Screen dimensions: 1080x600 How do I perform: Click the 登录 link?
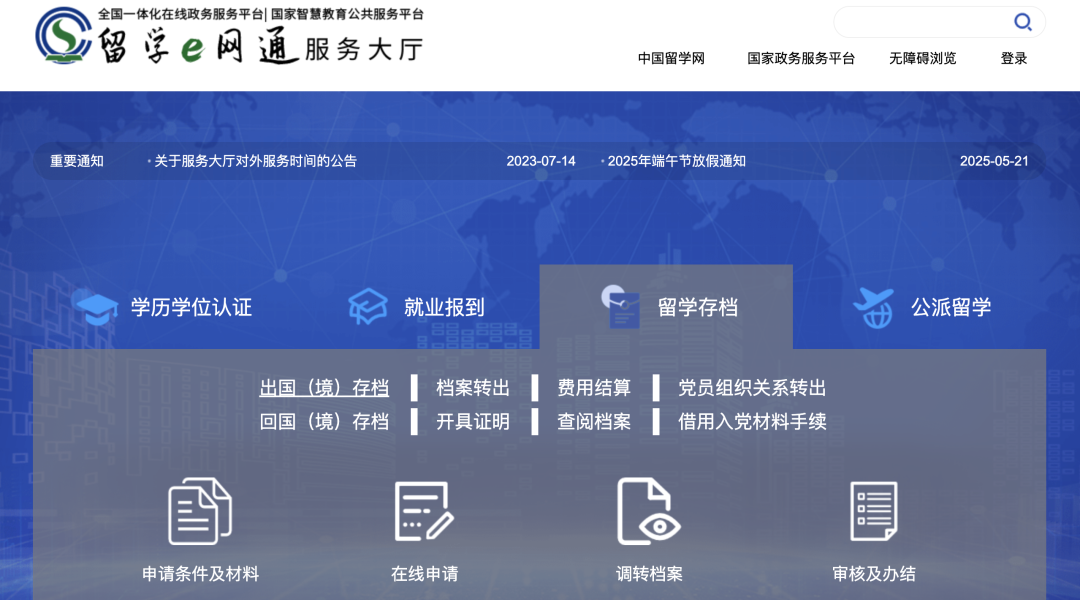[x=1013, y=59]
